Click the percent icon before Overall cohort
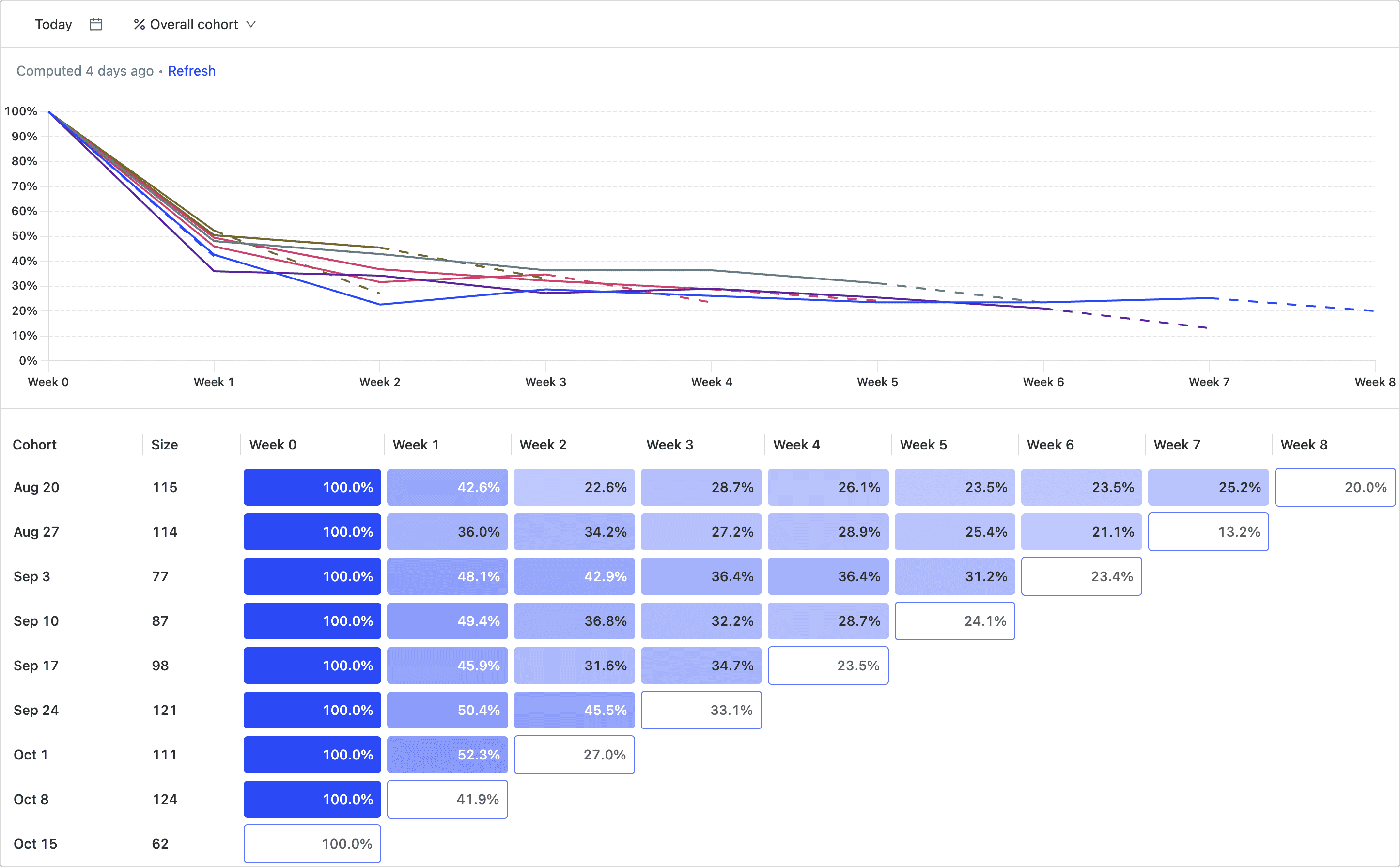1400x867 pixels. pyautogui.click(x=139, y=24)
